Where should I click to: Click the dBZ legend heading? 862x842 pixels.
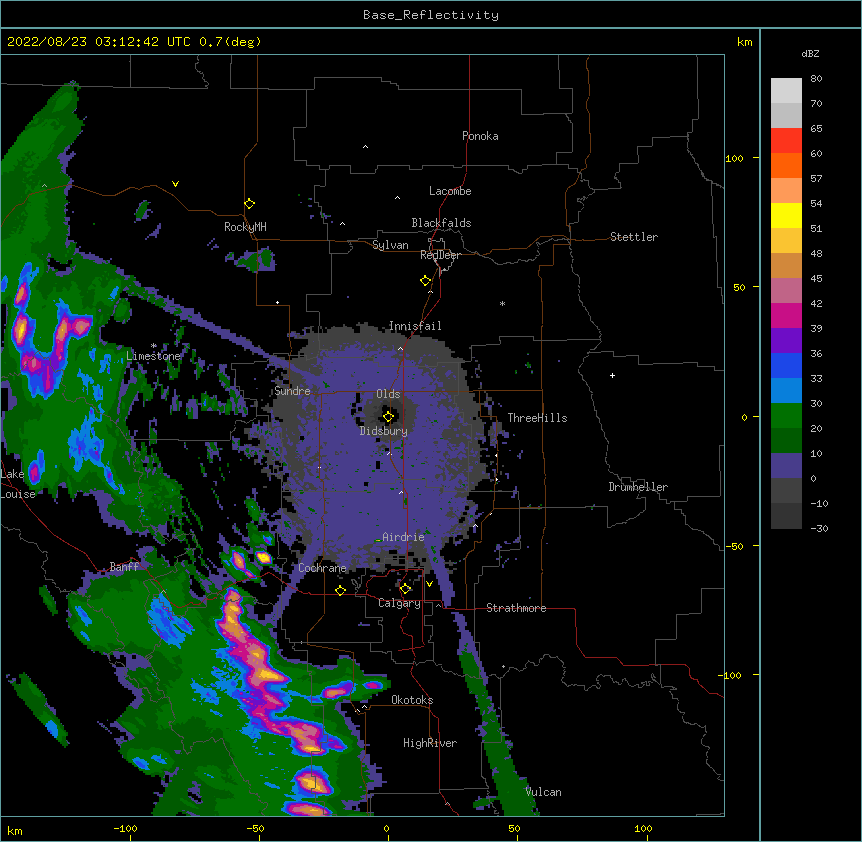pyautogui.click(x=810, y=53)
